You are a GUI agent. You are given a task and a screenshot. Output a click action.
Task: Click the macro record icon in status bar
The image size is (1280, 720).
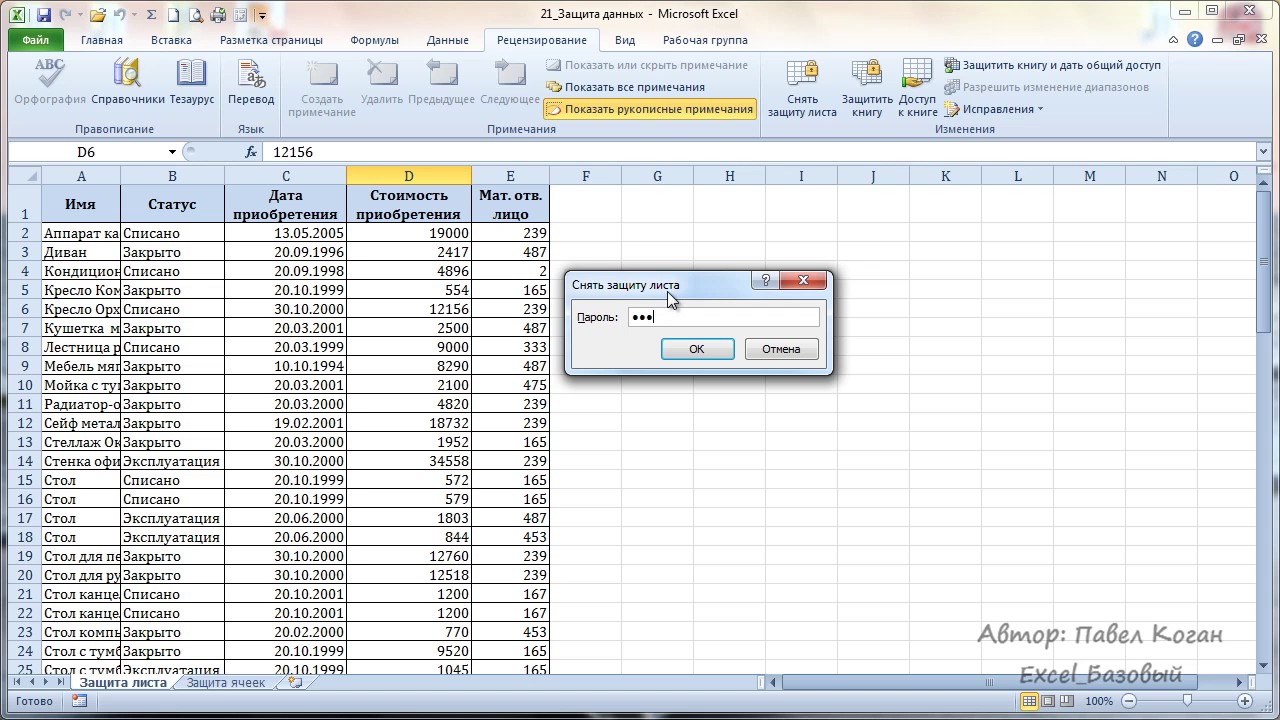pyautogui.click(x=79, y=701)
